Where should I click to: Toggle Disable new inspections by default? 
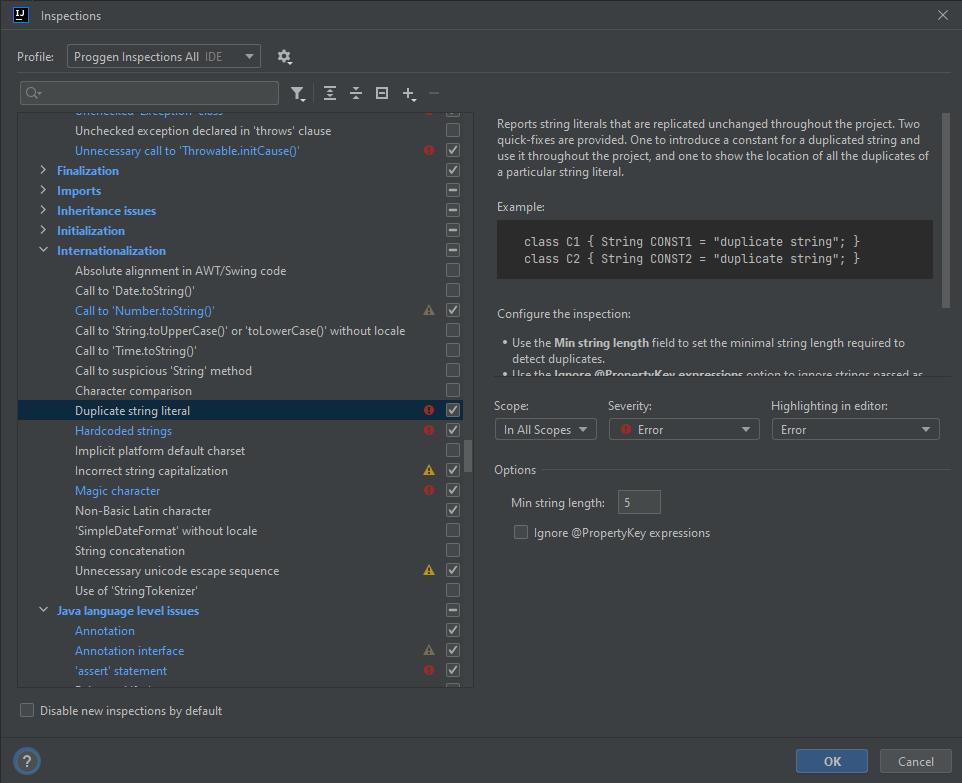pyautogui.click(x=27, y=711)
